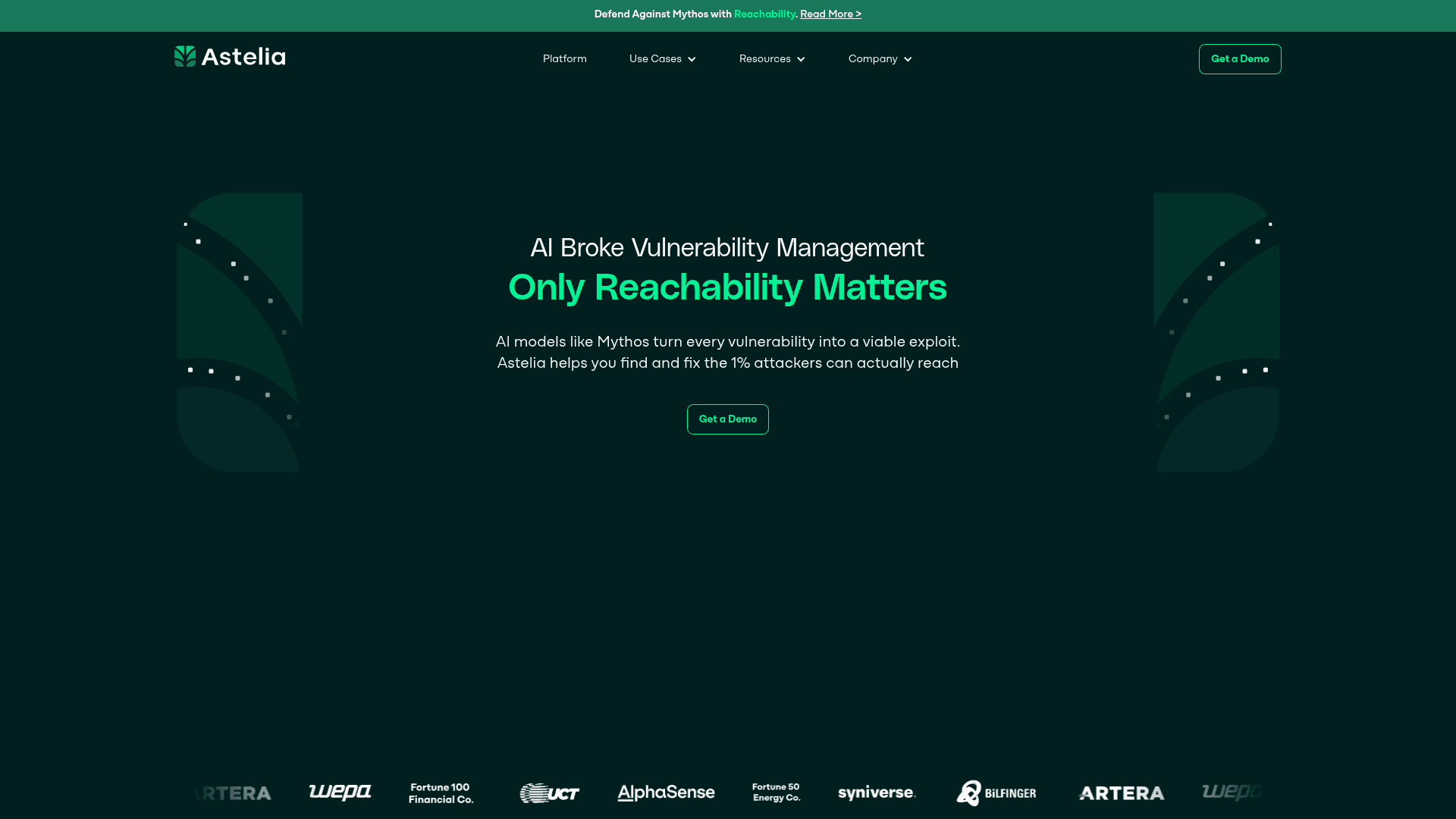Select the Fortune 50 Energy Co. logo
1456x819 pixels.
pos(777,792)
